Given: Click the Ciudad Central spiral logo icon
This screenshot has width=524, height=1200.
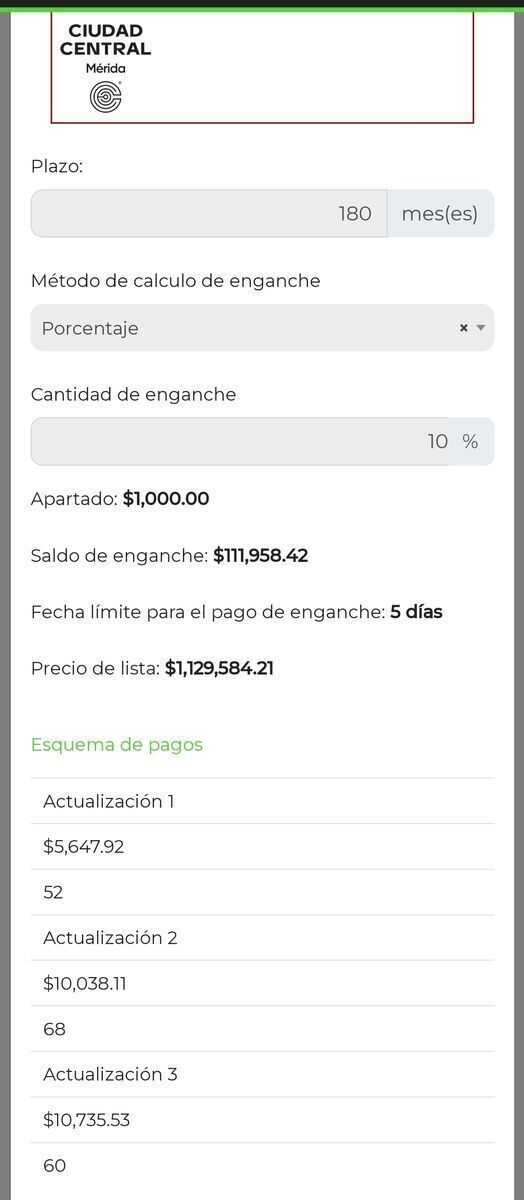Looking at the screenshot, I should [x=105, y=96].
